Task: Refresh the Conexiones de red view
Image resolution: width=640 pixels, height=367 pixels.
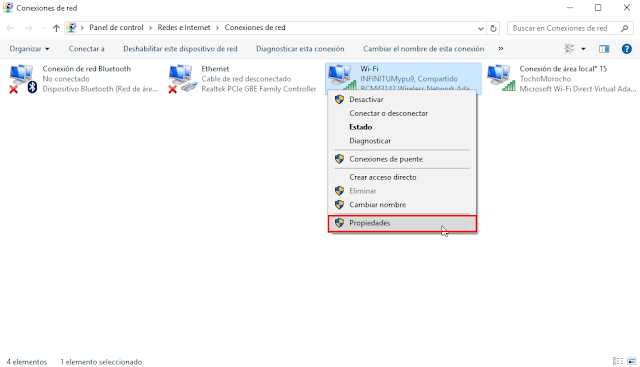Action: 493,28
